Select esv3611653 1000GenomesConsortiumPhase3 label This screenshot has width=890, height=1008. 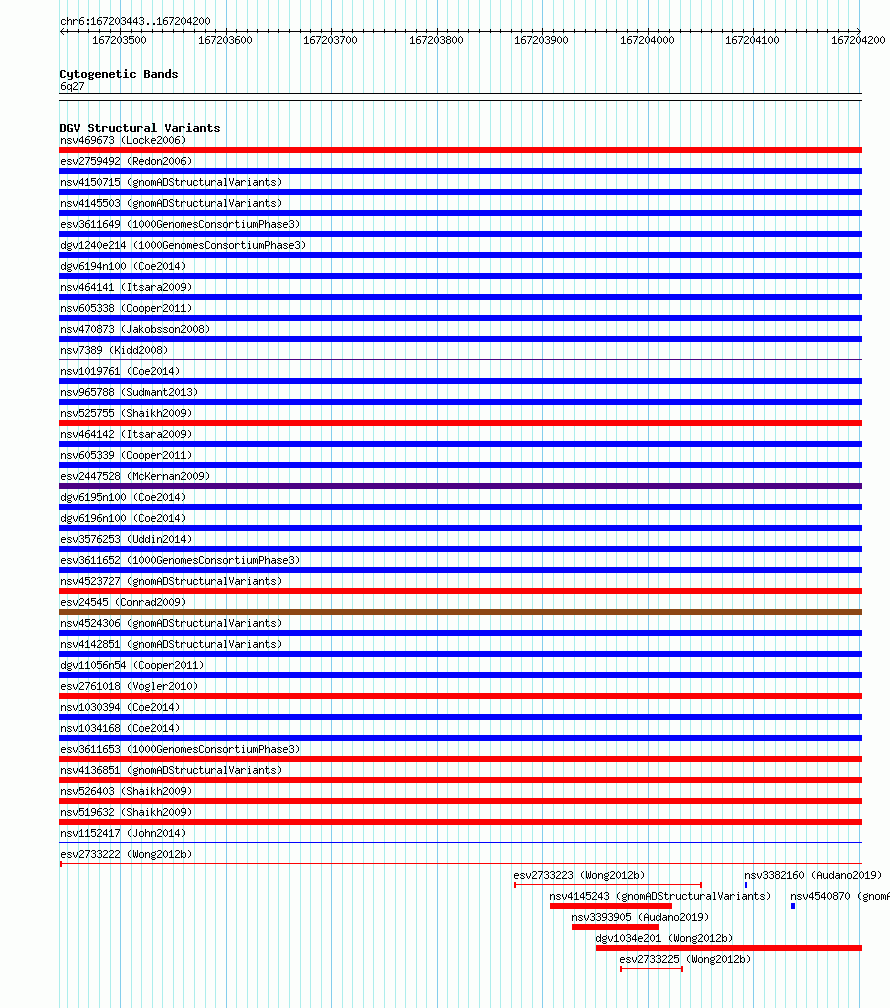click(x=180, y=750)
